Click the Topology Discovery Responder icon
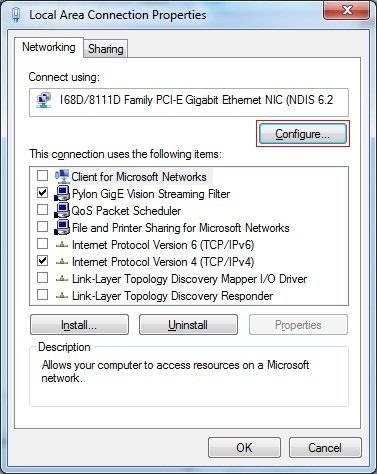The image size is (377, 474). [62, 296]
